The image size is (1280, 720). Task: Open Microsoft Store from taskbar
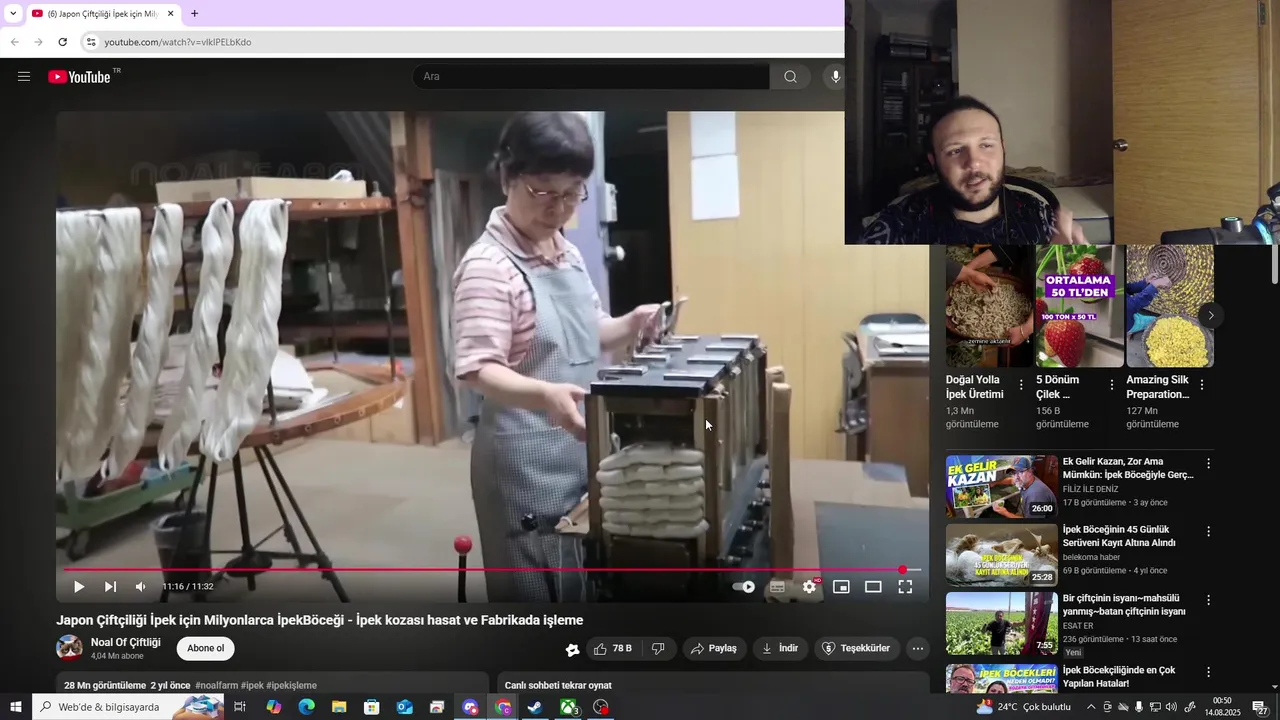372,707
